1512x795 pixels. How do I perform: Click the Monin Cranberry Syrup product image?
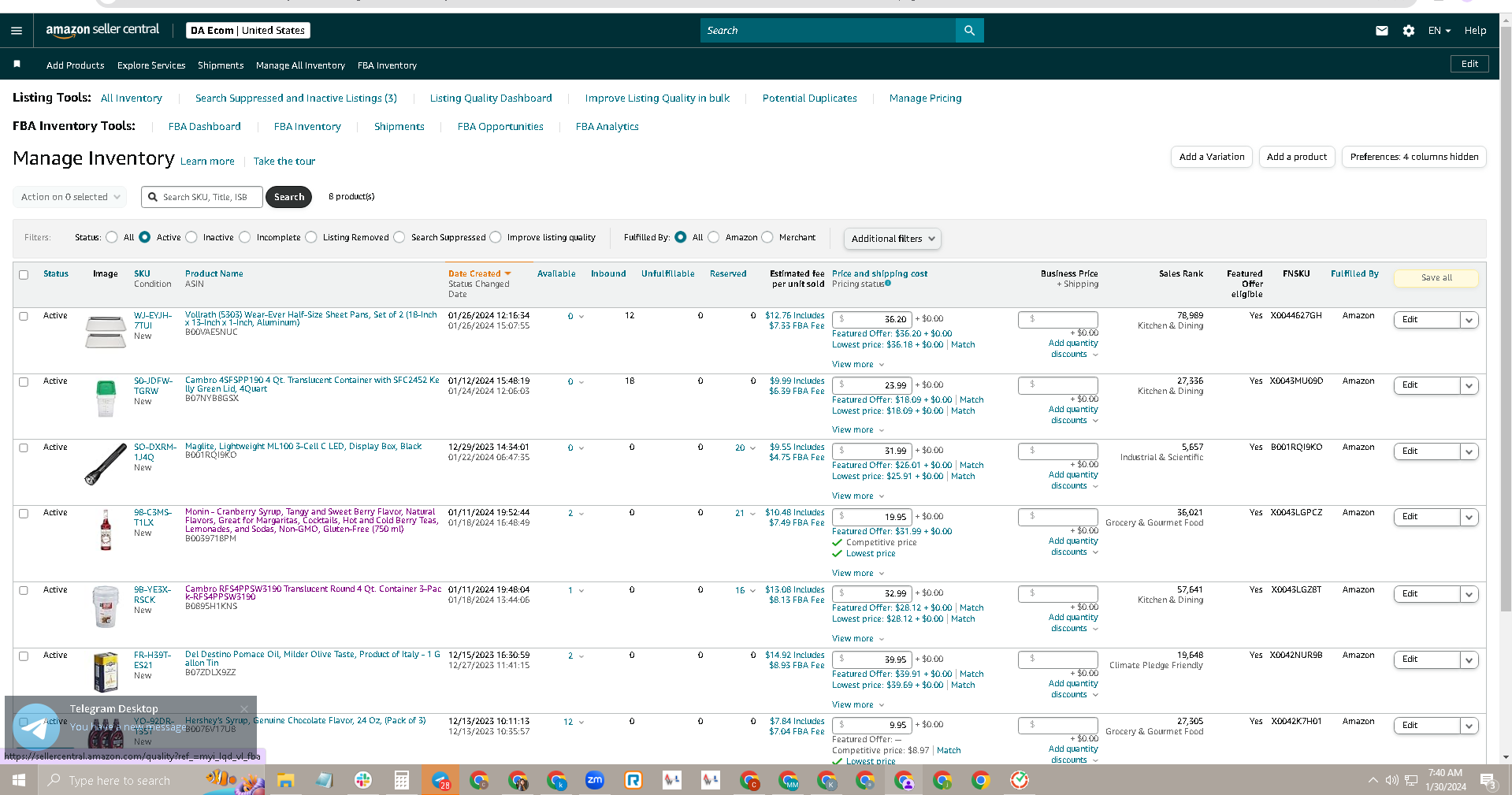pos(106,529)
